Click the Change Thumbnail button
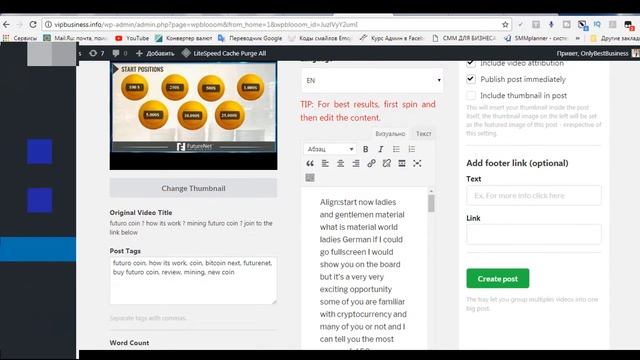Screen dimensions: 640x360 click(x=193, y=188)
